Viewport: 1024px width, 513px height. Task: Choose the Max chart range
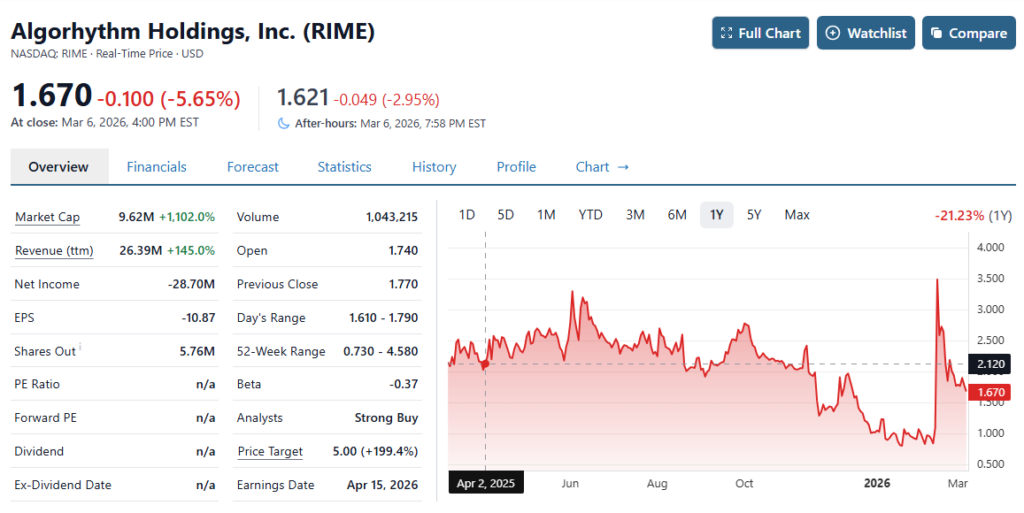pos(797,215)
